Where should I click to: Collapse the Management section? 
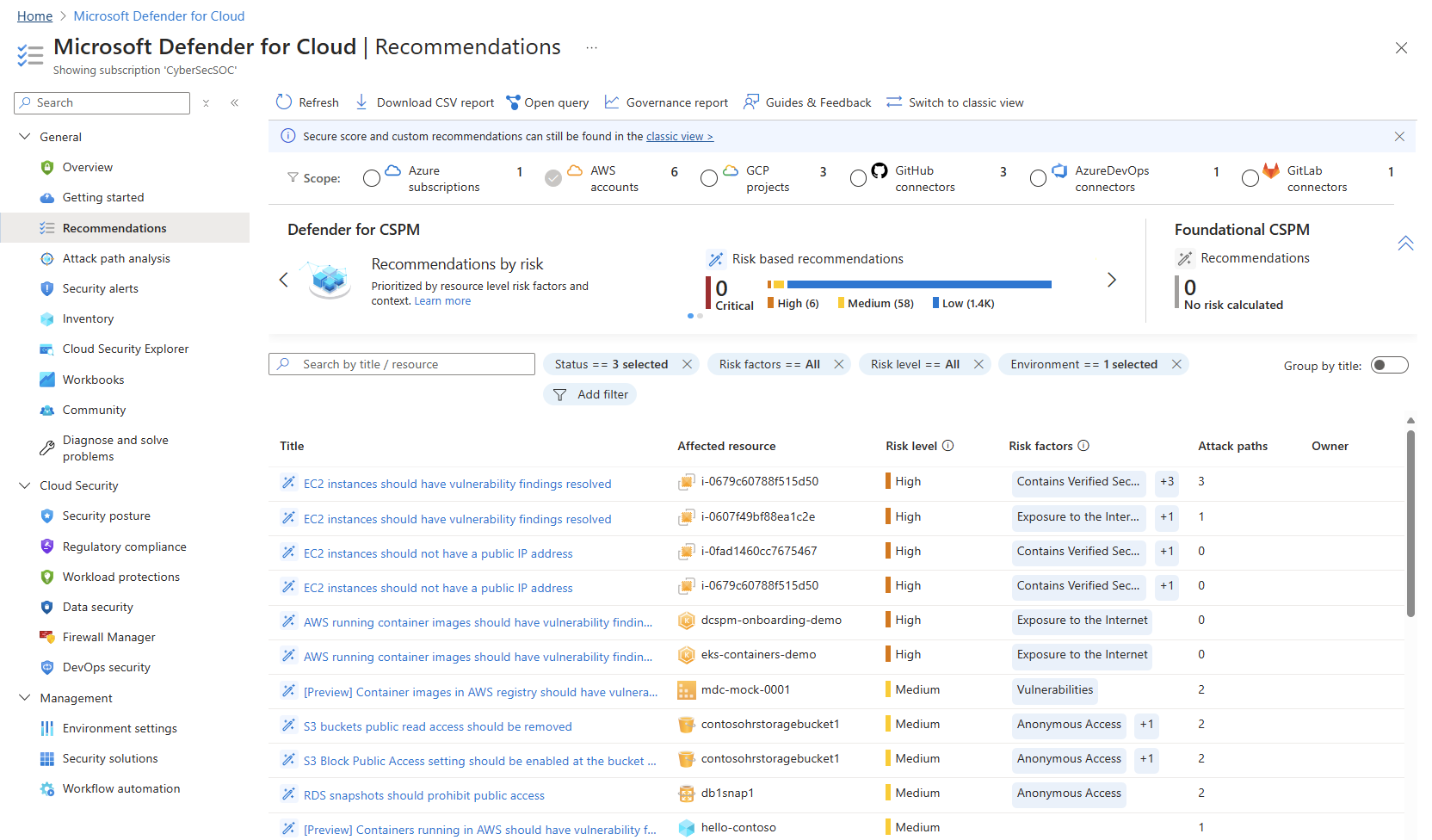tap(25, 697)
